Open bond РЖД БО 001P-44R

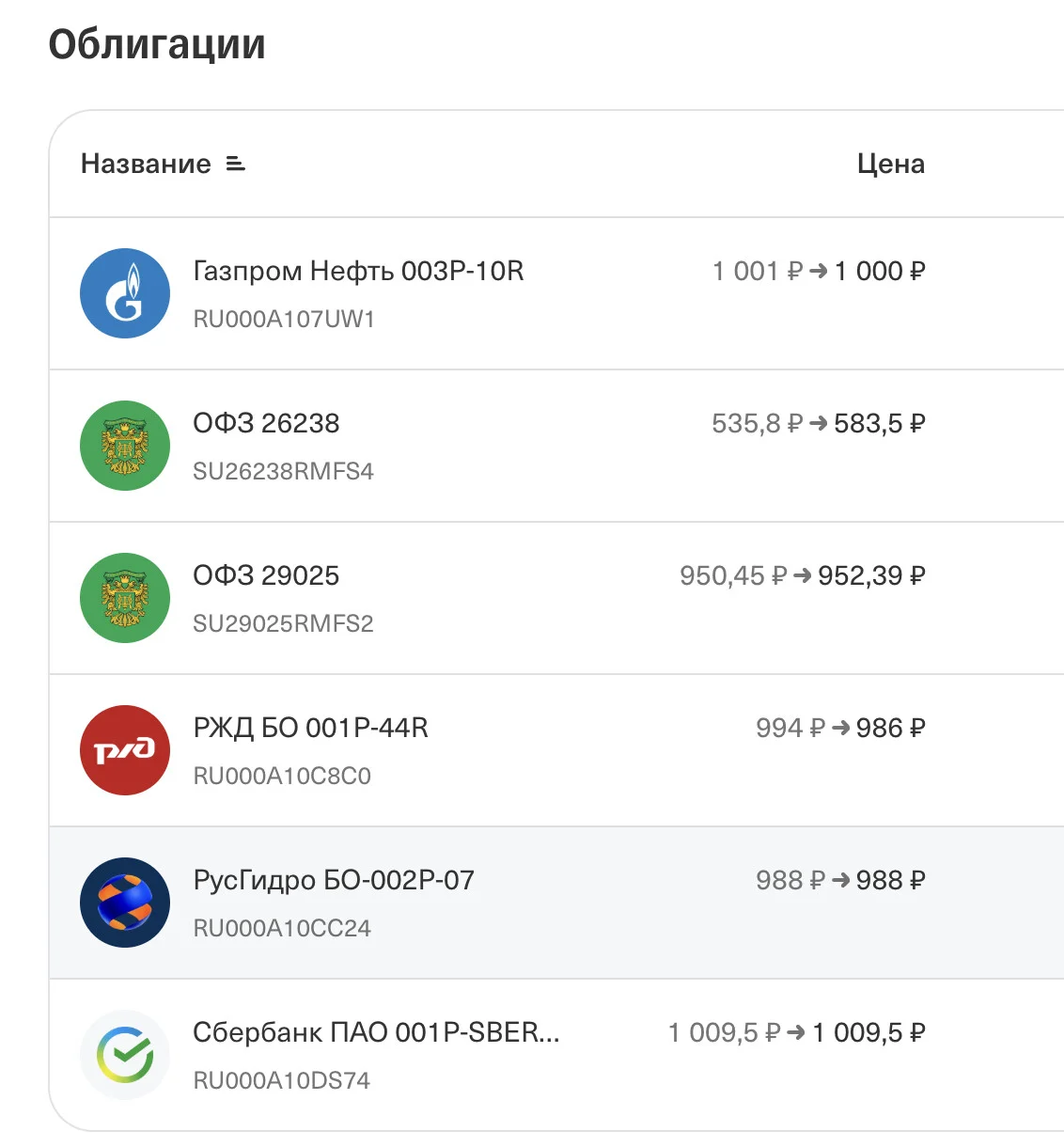coord(310,728)
